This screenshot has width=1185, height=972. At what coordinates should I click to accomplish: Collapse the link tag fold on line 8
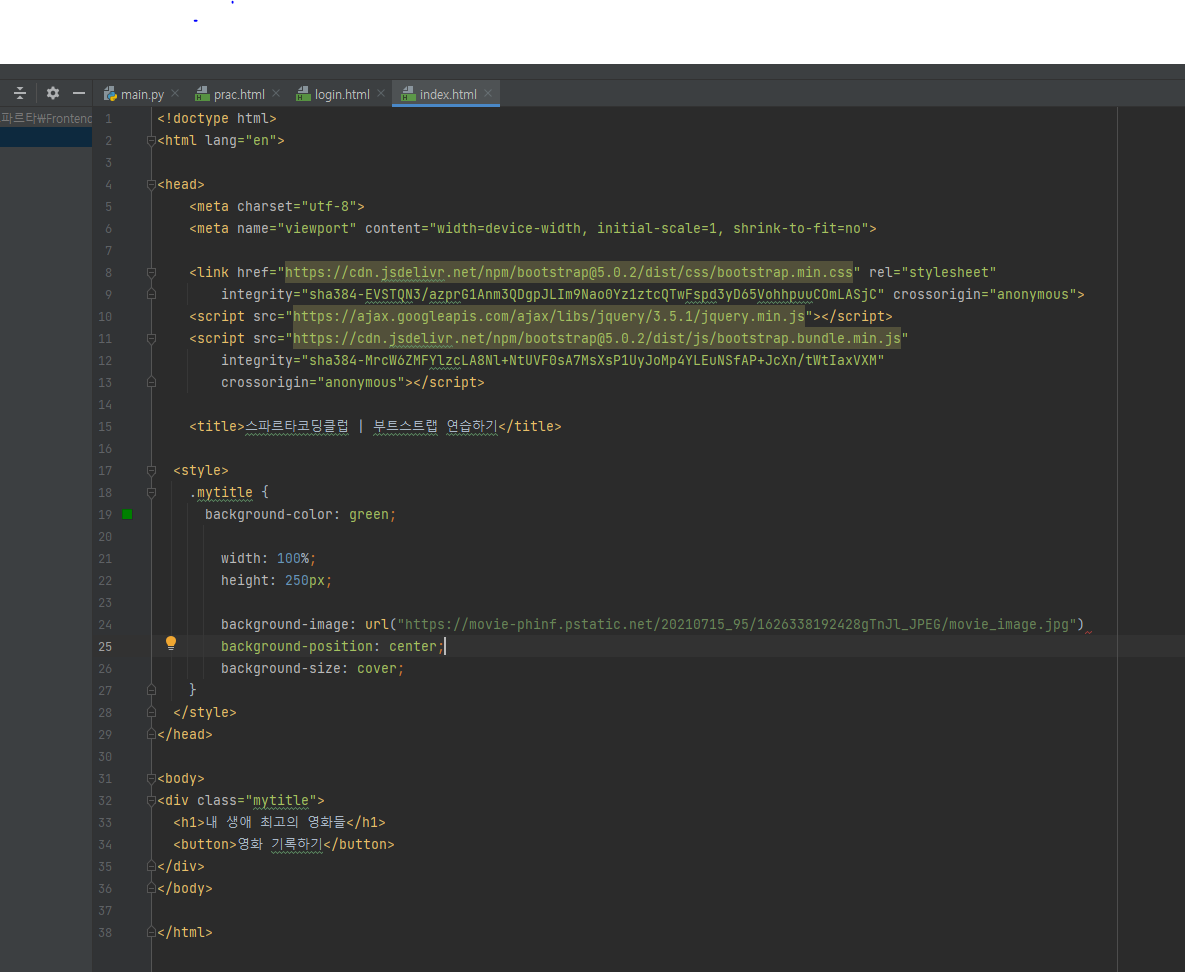(x=151, y=273)
